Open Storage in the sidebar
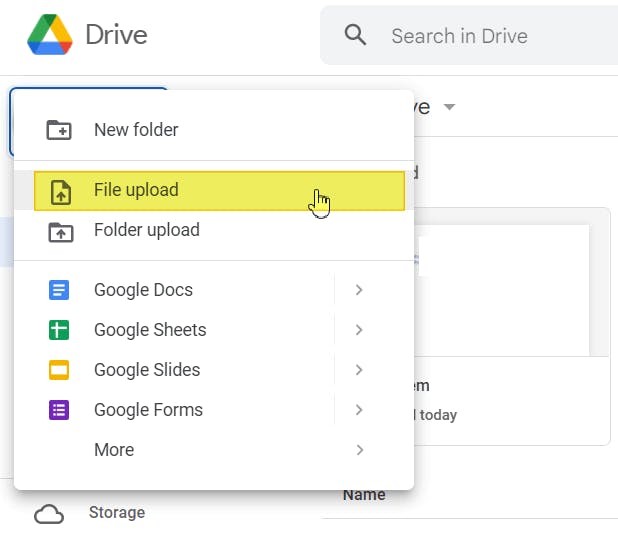618x533 pixels. (x=117, y=512)
